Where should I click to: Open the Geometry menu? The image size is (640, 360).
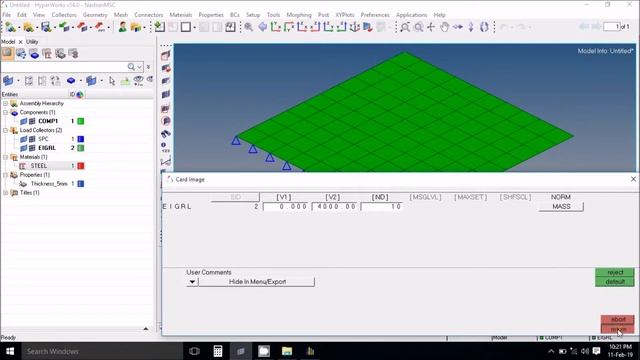click(95, 15)
